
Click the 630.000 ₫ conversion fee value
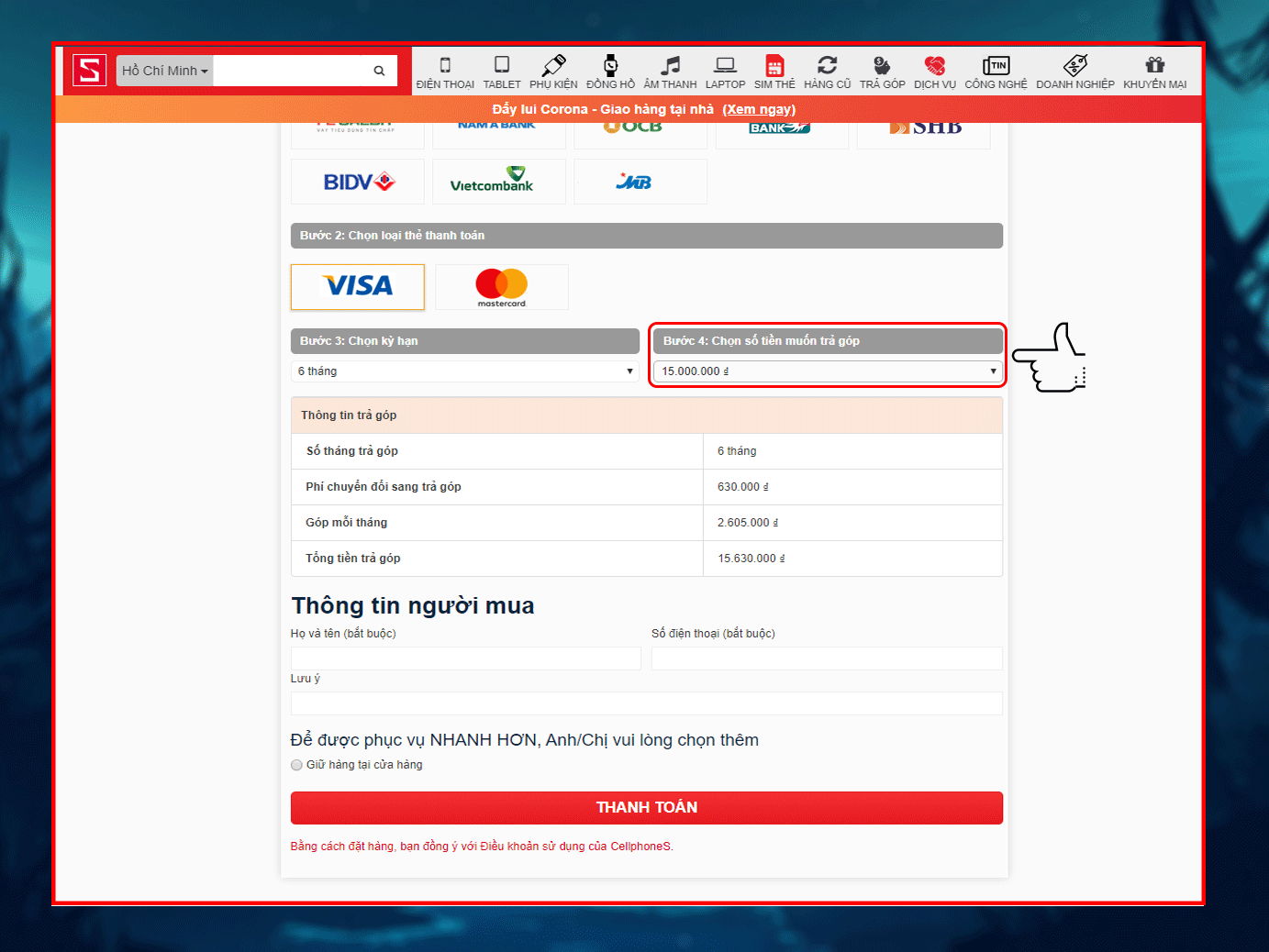743,487
